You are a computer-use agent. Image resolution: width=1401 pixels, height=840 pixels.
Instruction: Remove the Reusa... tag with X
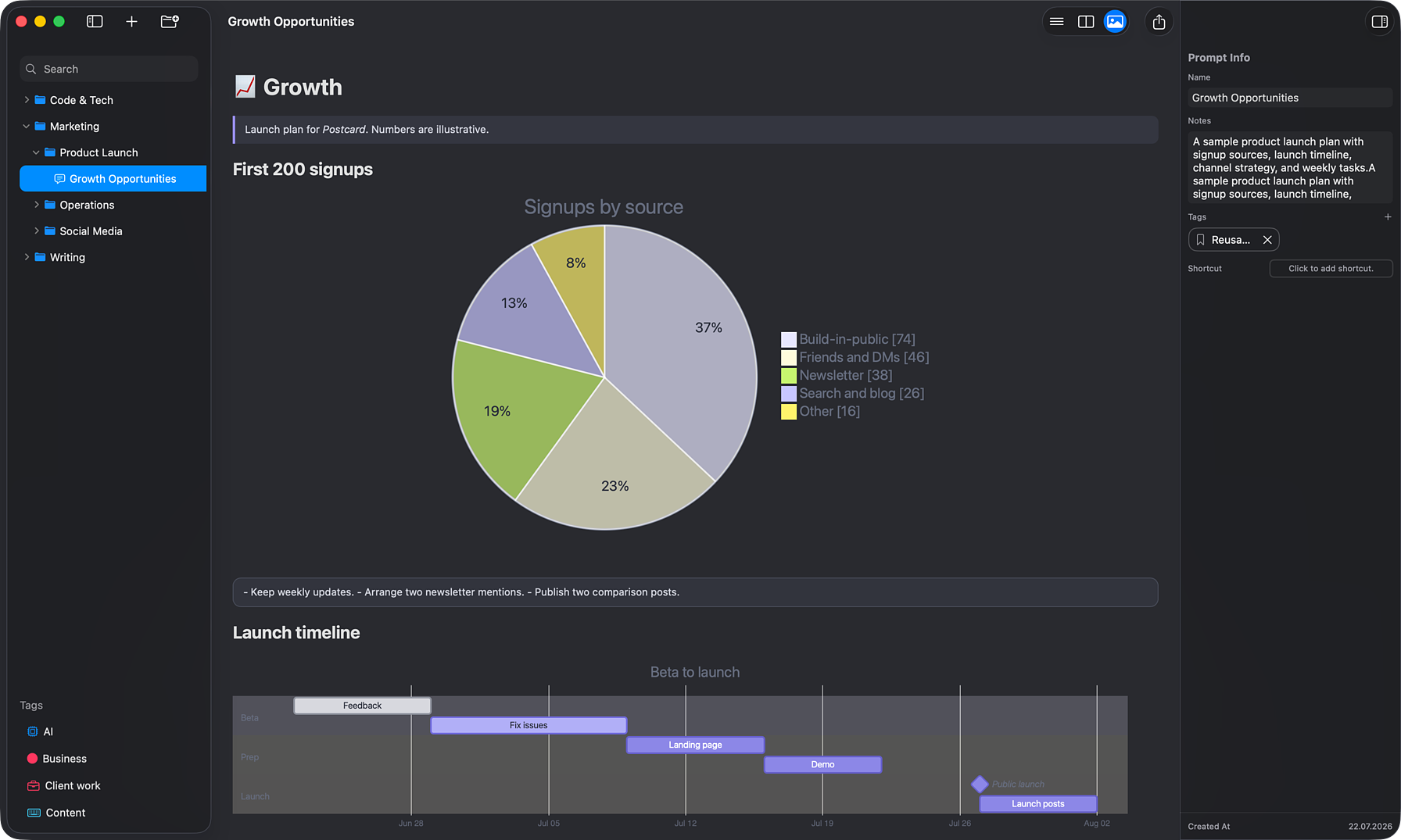pyautogui.click(x=1267, y=240)
